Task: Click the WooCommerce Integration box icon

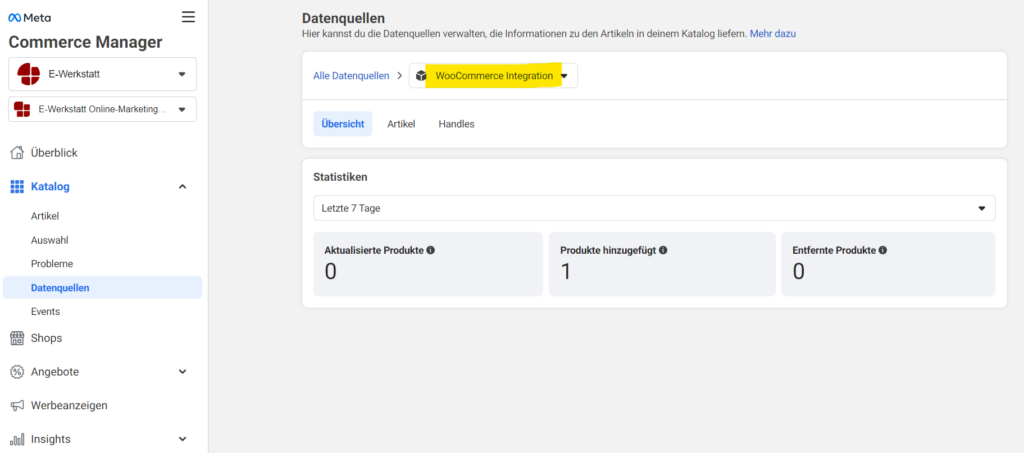Action: tap(421, 76)
